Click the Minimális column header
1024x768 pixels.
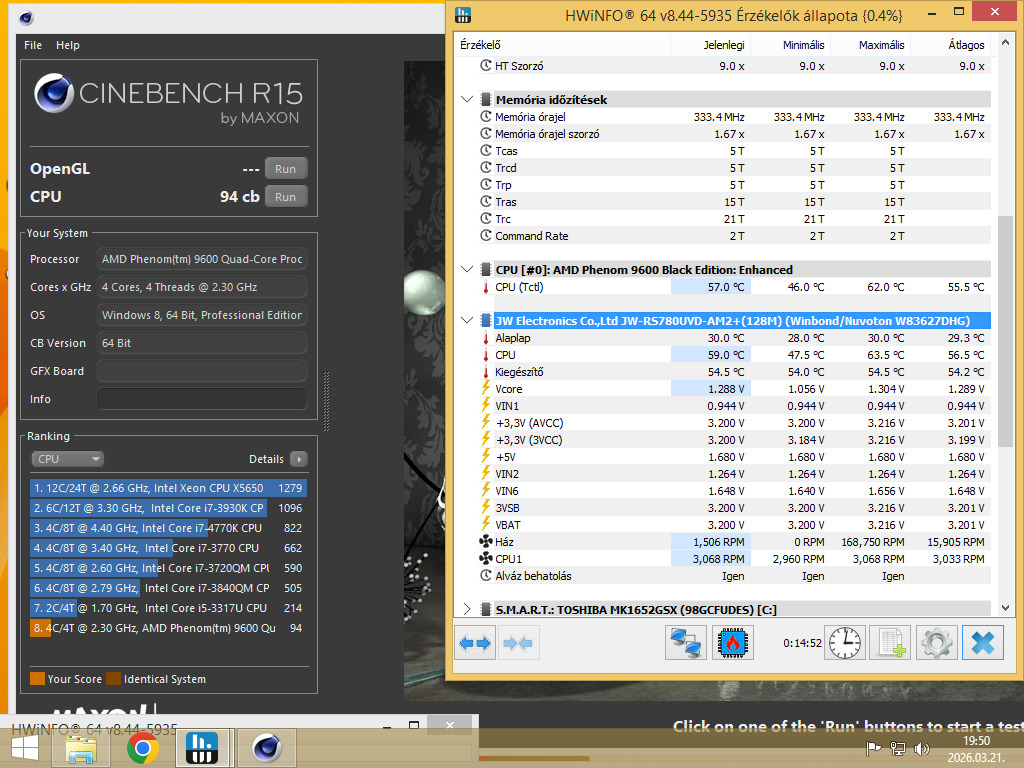point(790,45)
